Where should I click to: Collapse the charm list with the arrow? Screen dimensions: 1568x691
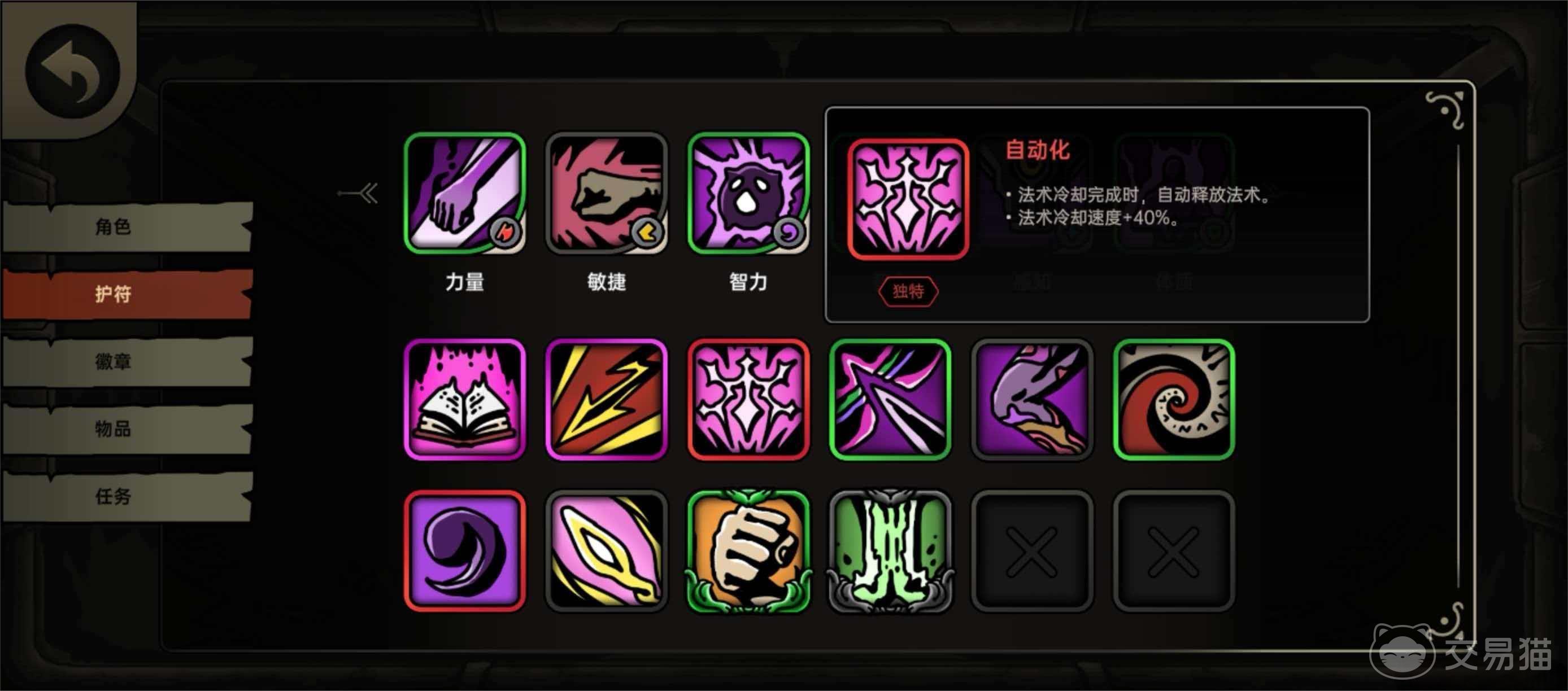pos(359,194)
